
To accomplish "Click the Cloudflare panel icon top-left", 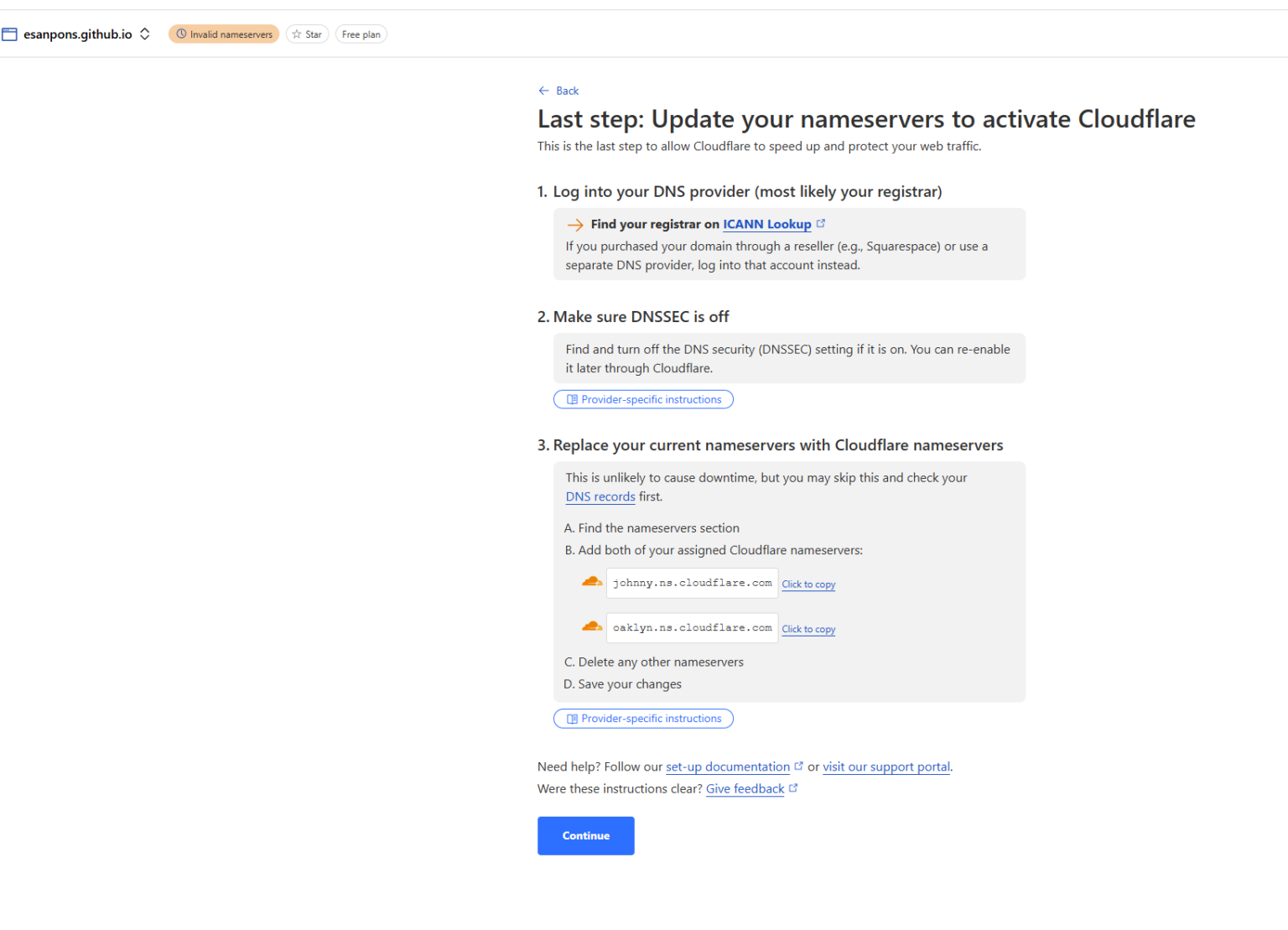I will [x=10, y=34].
